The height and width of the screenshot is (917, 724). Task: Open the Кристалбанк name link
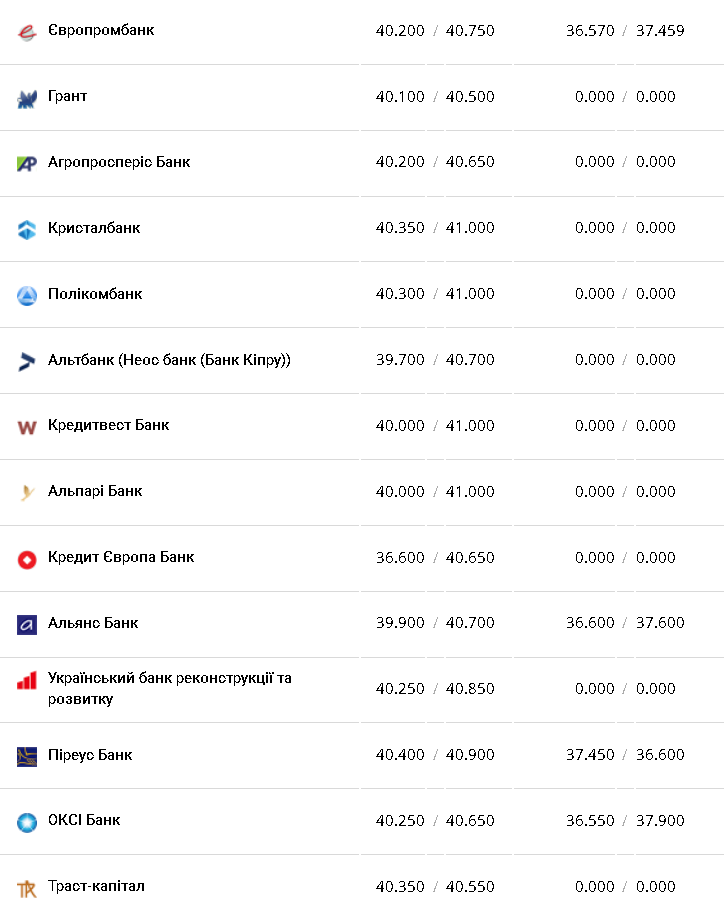[x=94, y=228]
